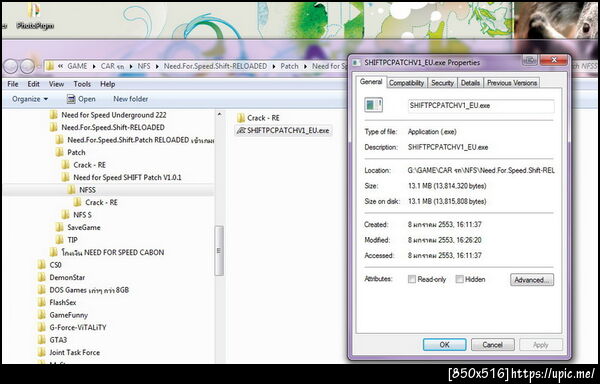This screenshot has height=384, width=600.
Task: Click folder icon of Need.For.Speed.Shift-RELOADED
Action: (54, 127)
